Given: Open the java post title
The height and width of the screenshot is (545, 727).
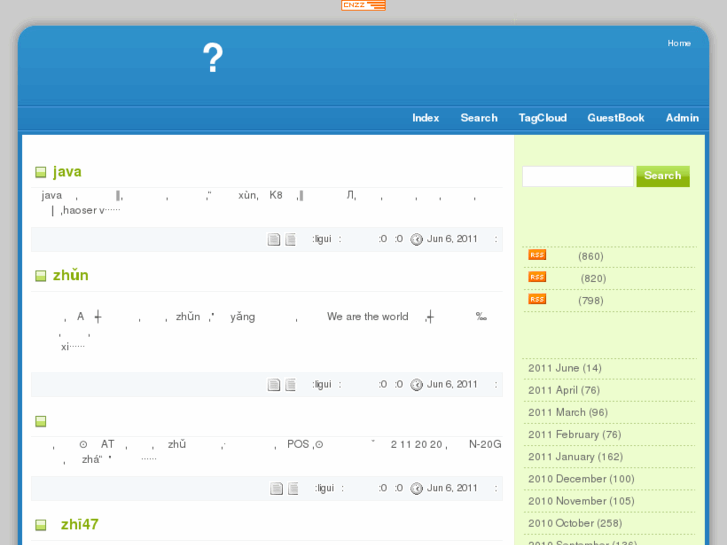Looking at the screenshot, I should [67, 172].
